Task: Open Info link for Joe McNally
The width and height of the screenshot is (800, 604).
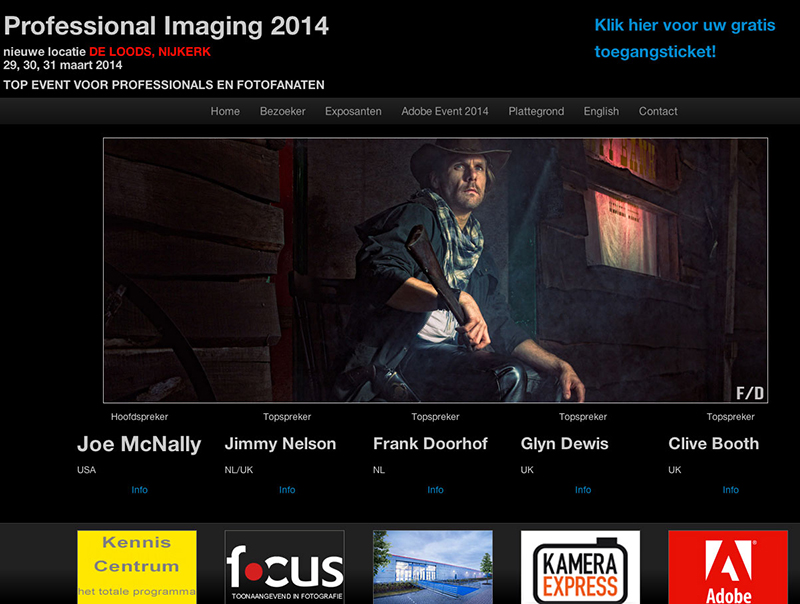Action: 139,490
